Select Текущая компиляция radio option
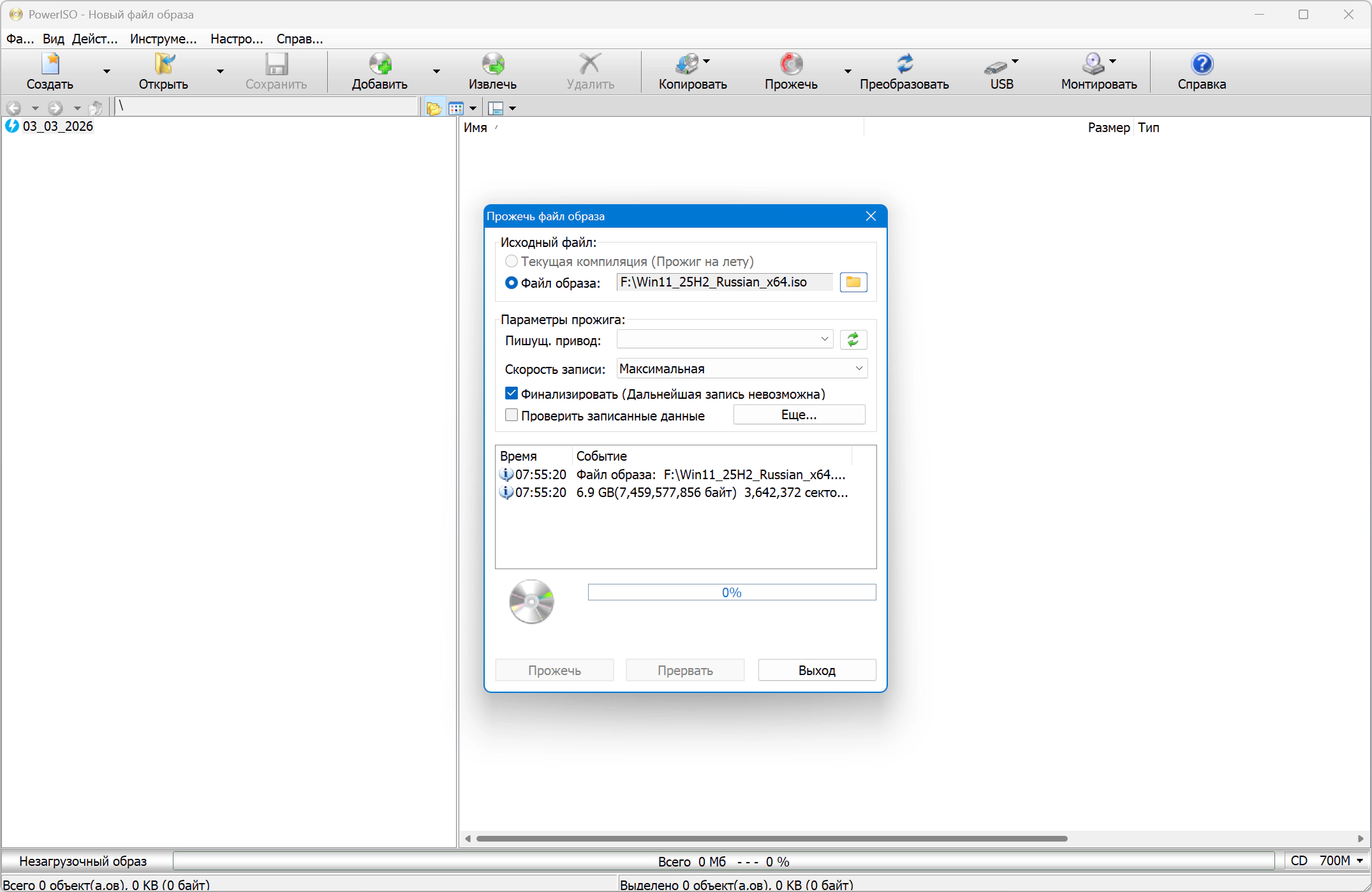Image resolution: width=1372 pixels, height=892 pixels. [x=511, y=262]
